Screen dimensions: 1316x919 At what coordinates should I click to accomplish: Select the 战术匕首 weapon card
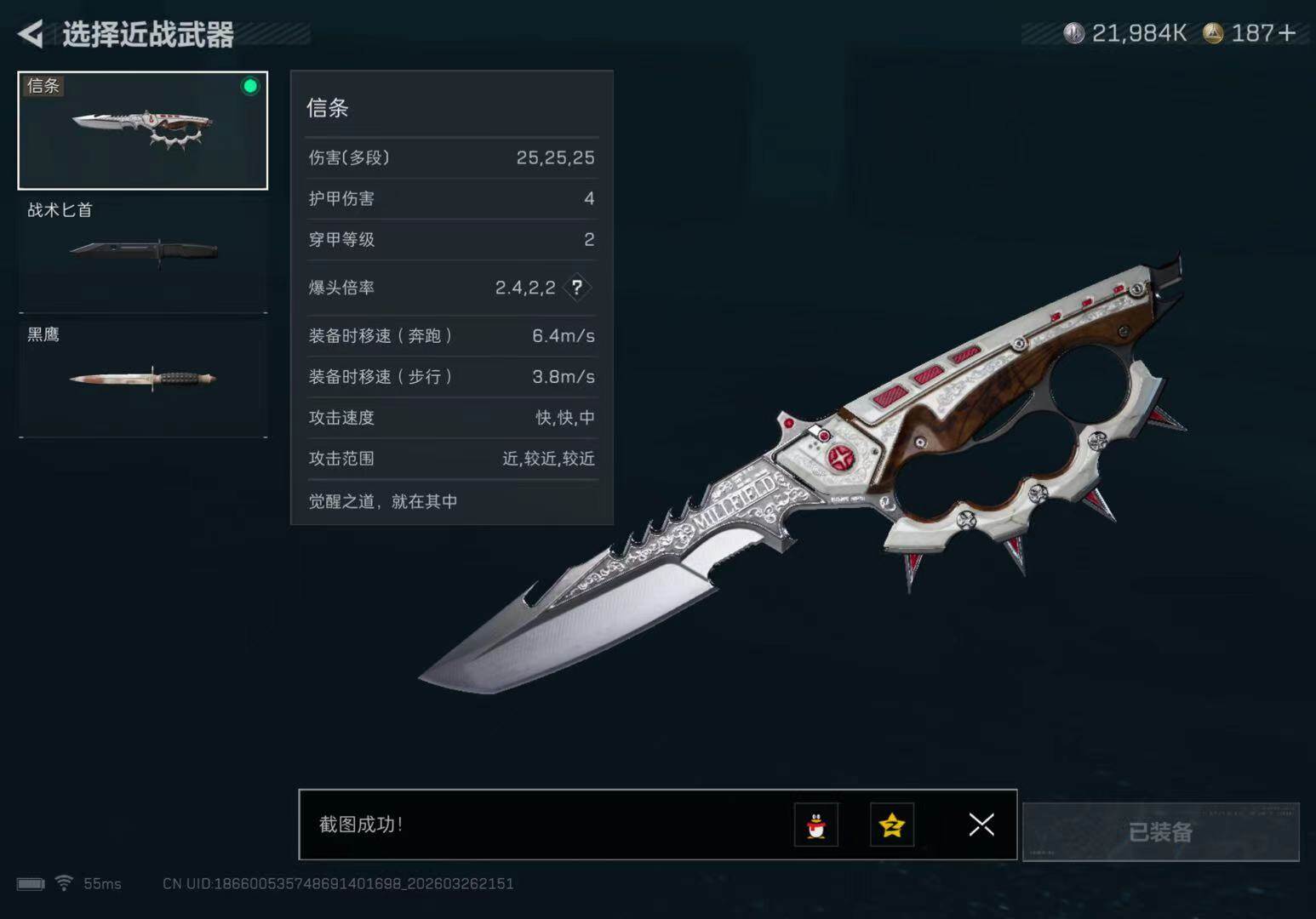[x=143, y=254]
